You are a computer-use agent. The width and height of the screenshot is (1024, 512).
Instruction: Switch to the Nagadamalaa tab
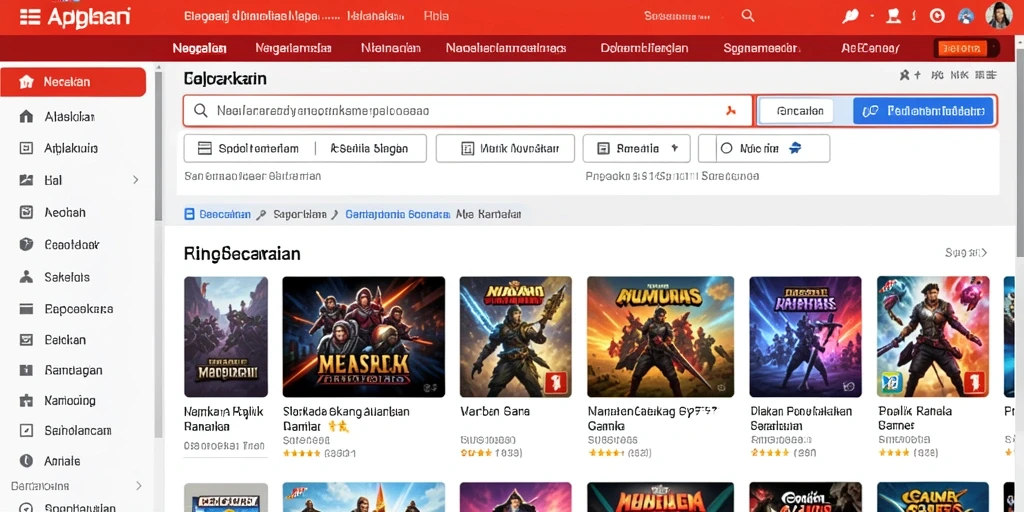293,48
